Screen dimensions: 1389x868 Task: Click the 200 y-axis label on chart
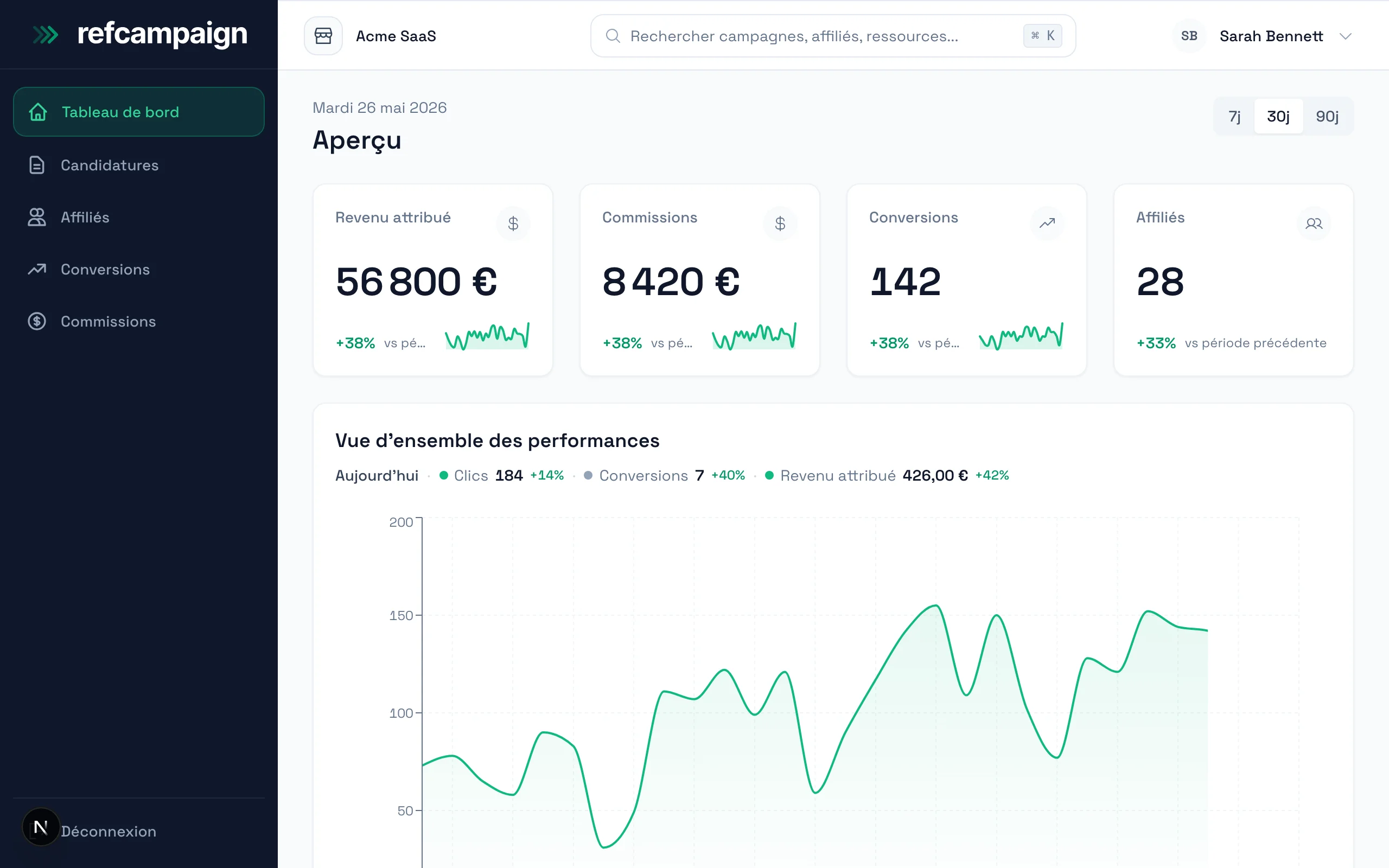(401, 522)
